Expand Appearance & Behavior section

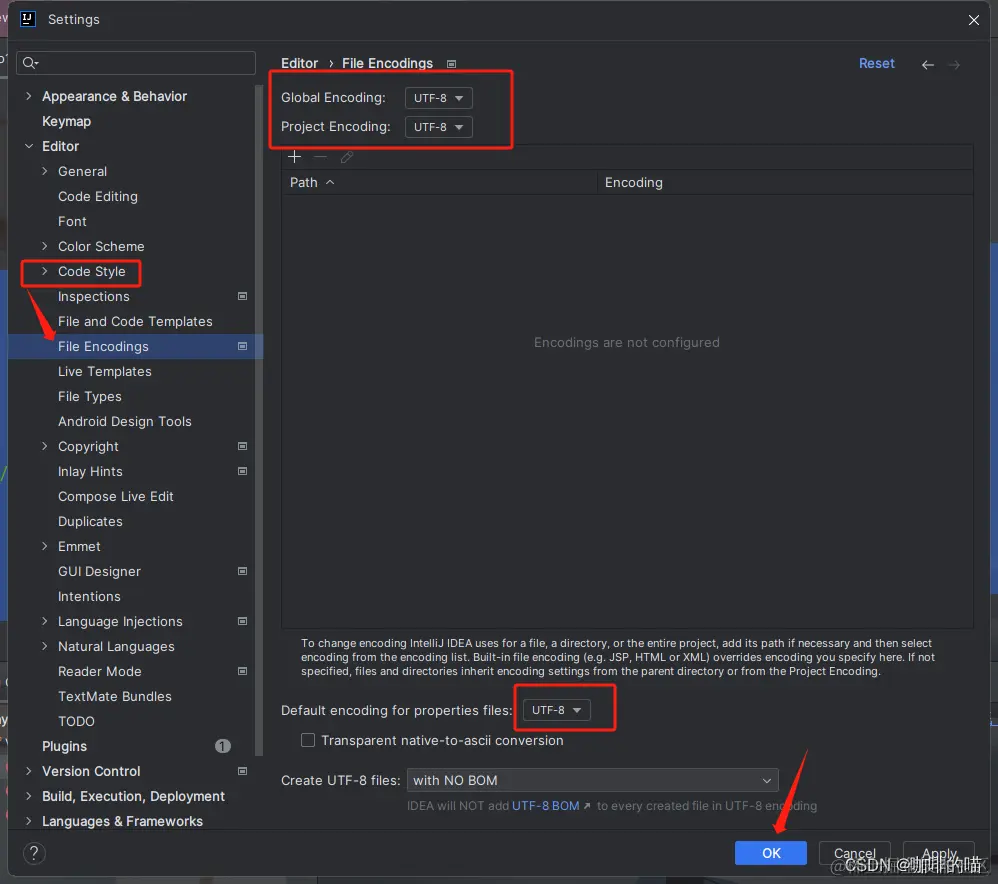point(29,96)
